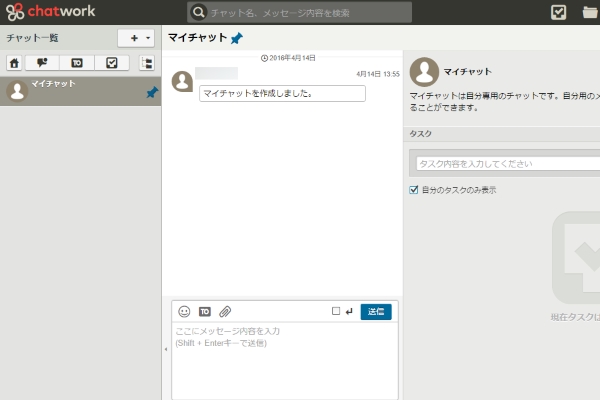Click the 4月14日 13:55 message timestamp
The width and height of the screenshot is (600, 400).
pyautogui.click(x=378, y=74)
